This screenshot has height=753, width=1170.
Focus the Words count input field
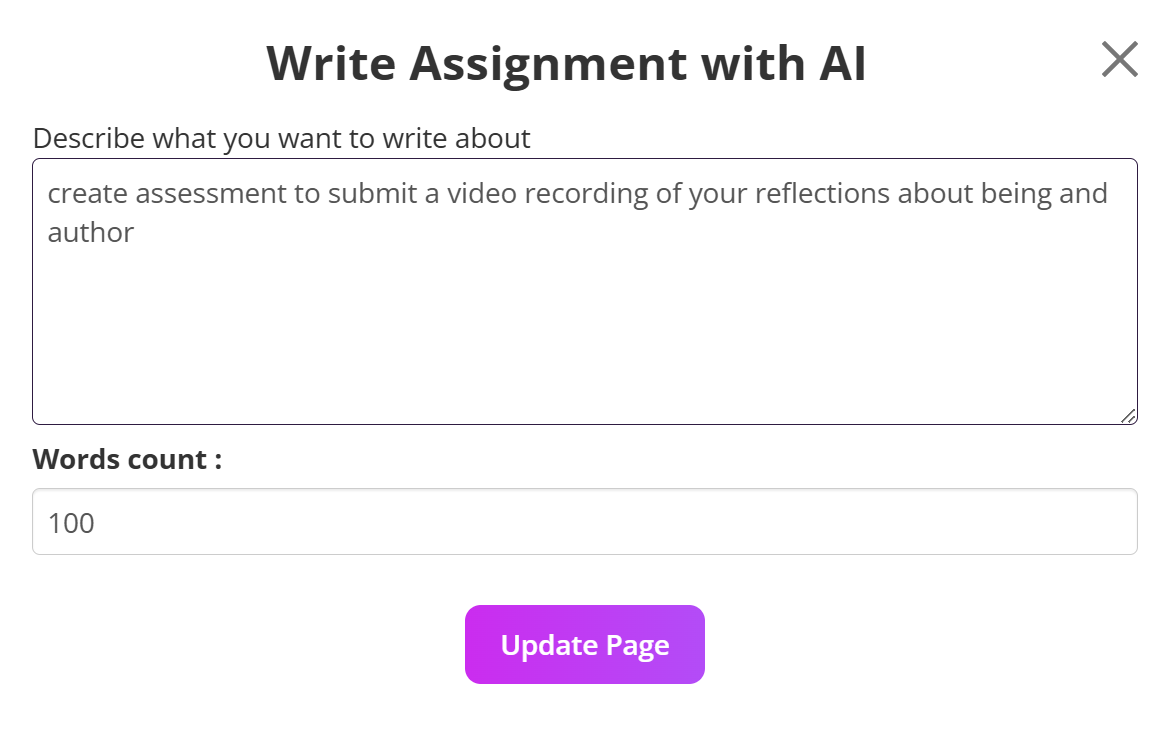coord(584,522)
